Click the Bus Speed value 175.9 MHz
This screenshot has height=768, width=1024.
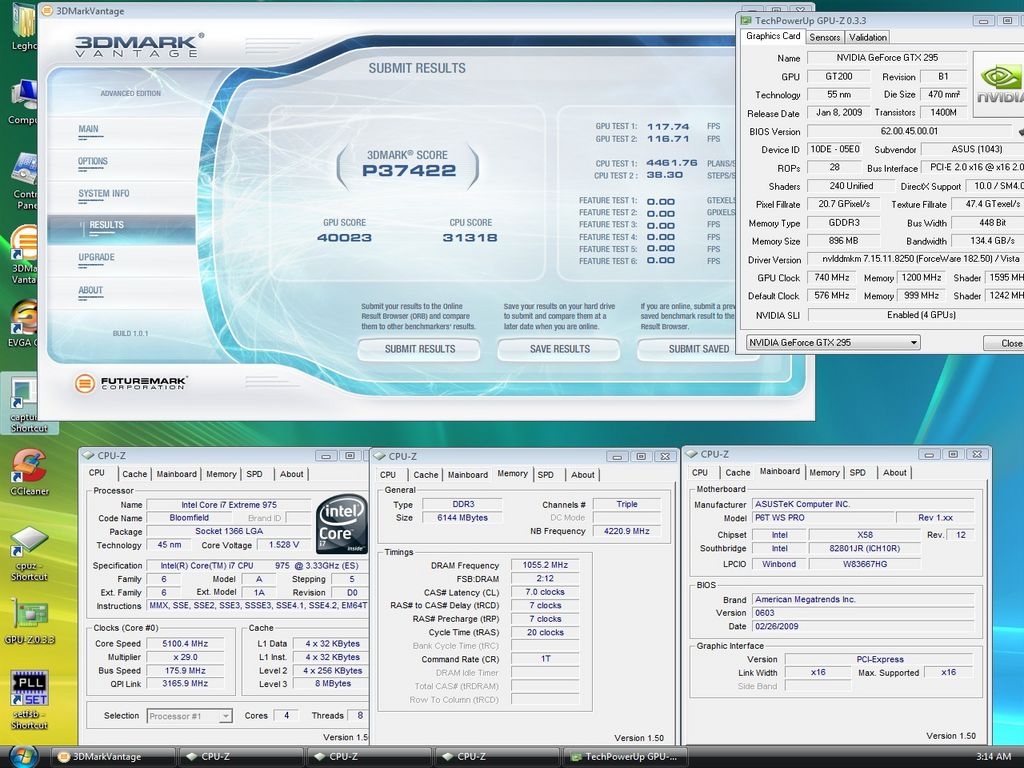pyautogui.click(x=185, y=671)
